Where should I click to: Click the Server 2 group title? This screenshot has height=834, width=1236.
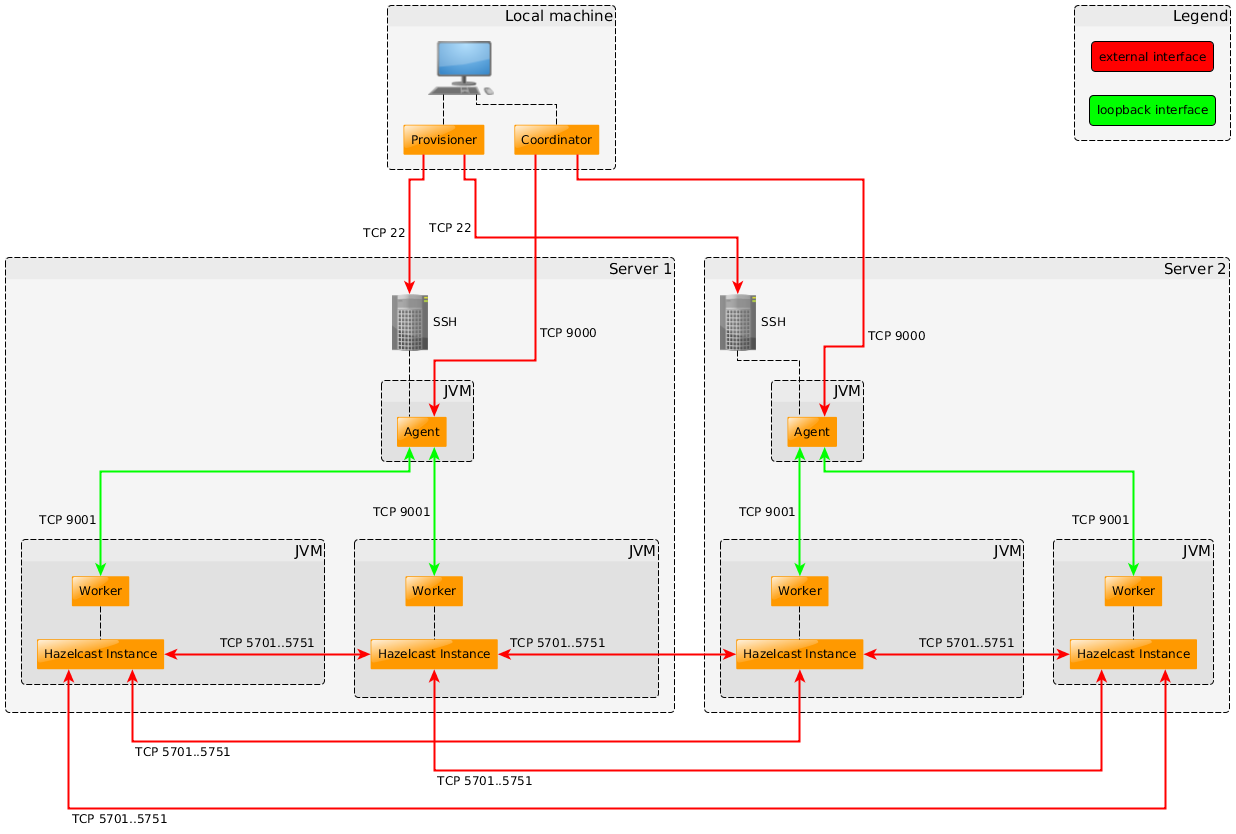coord(1195,269)
